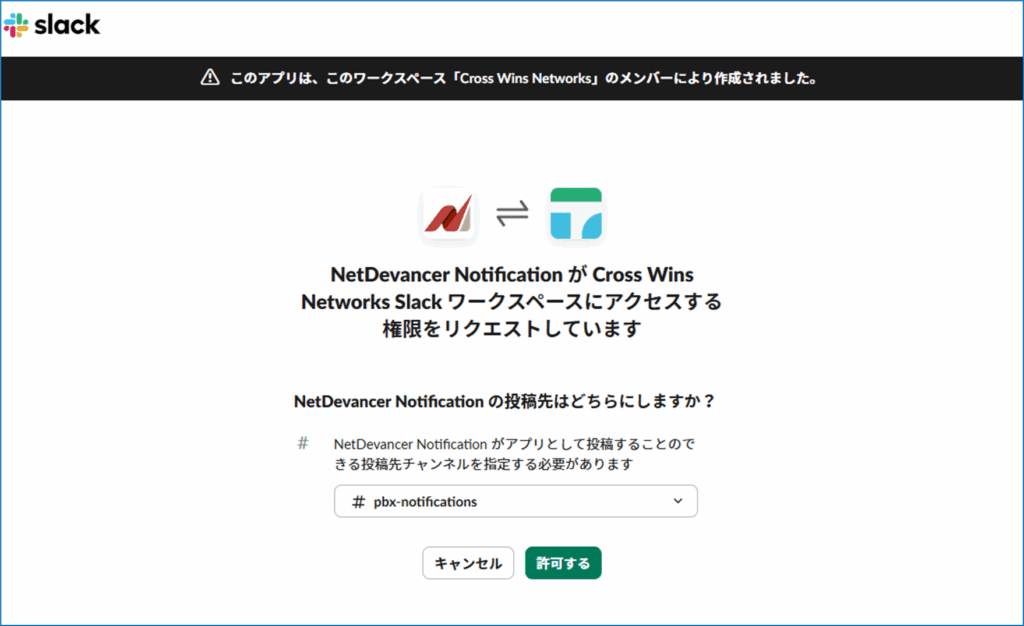Click '権限をリクエストしています' heading line

pos(511,328)
